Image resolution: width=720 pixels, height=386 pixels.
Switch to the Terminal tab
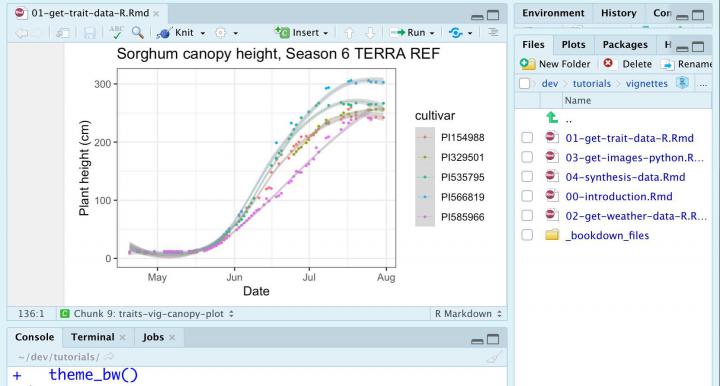[x=93, y=337]
